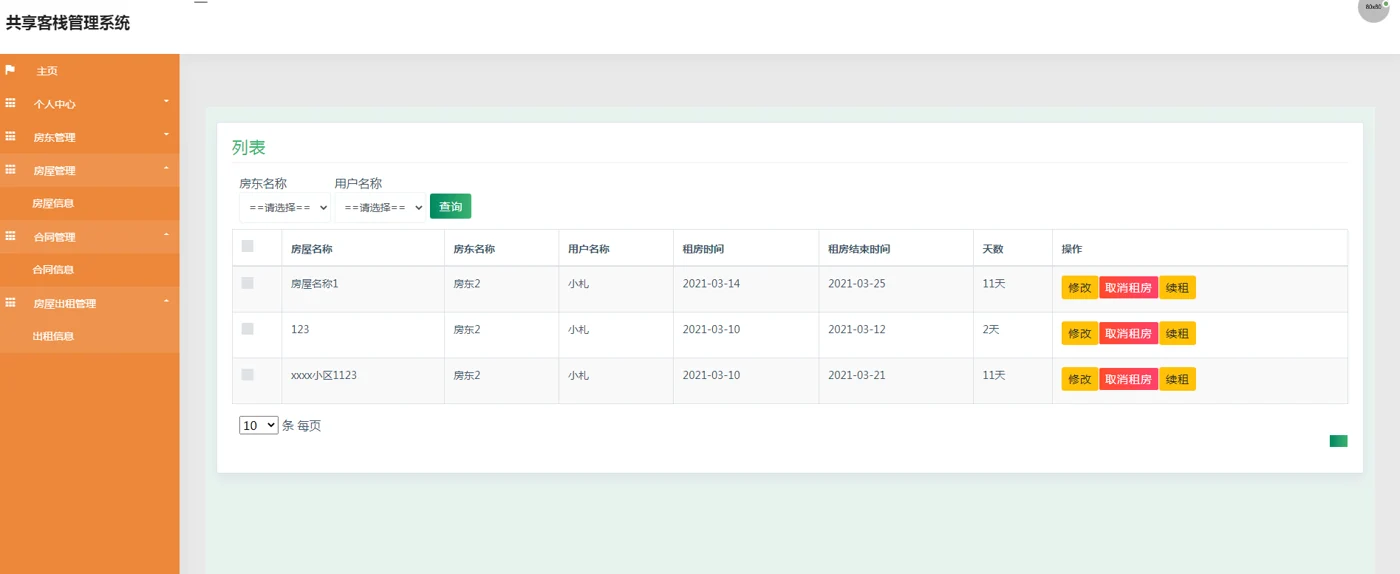Go to 主页 in the sidebar

47,71
